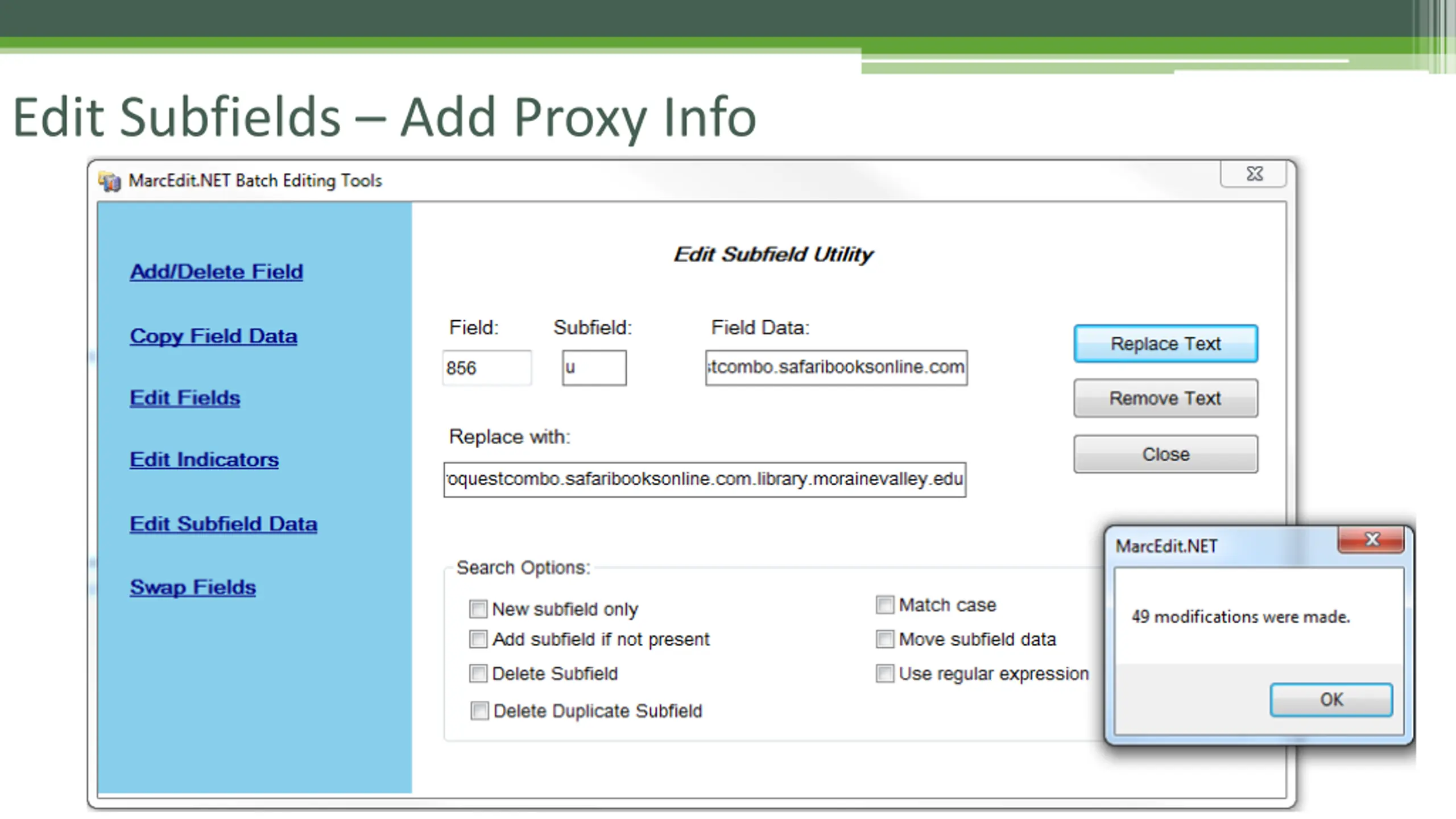The width and height of the screenshot is (1456, 819).
Task: Click the 'Search Options:' group label
Action: pyautogui.click(x=523, y=568)
